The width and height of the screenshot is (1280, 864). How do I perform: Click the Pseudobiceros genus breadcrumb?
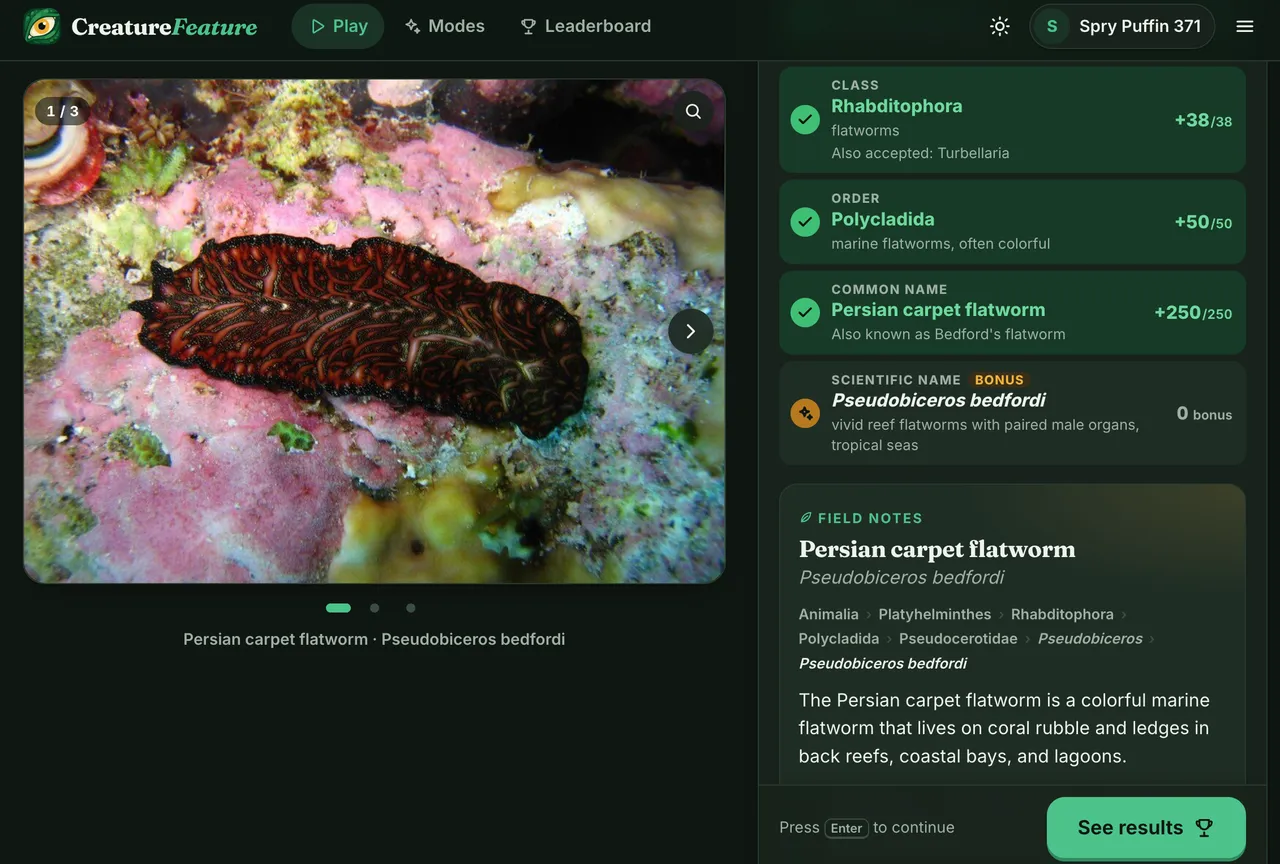(1090, 638)
